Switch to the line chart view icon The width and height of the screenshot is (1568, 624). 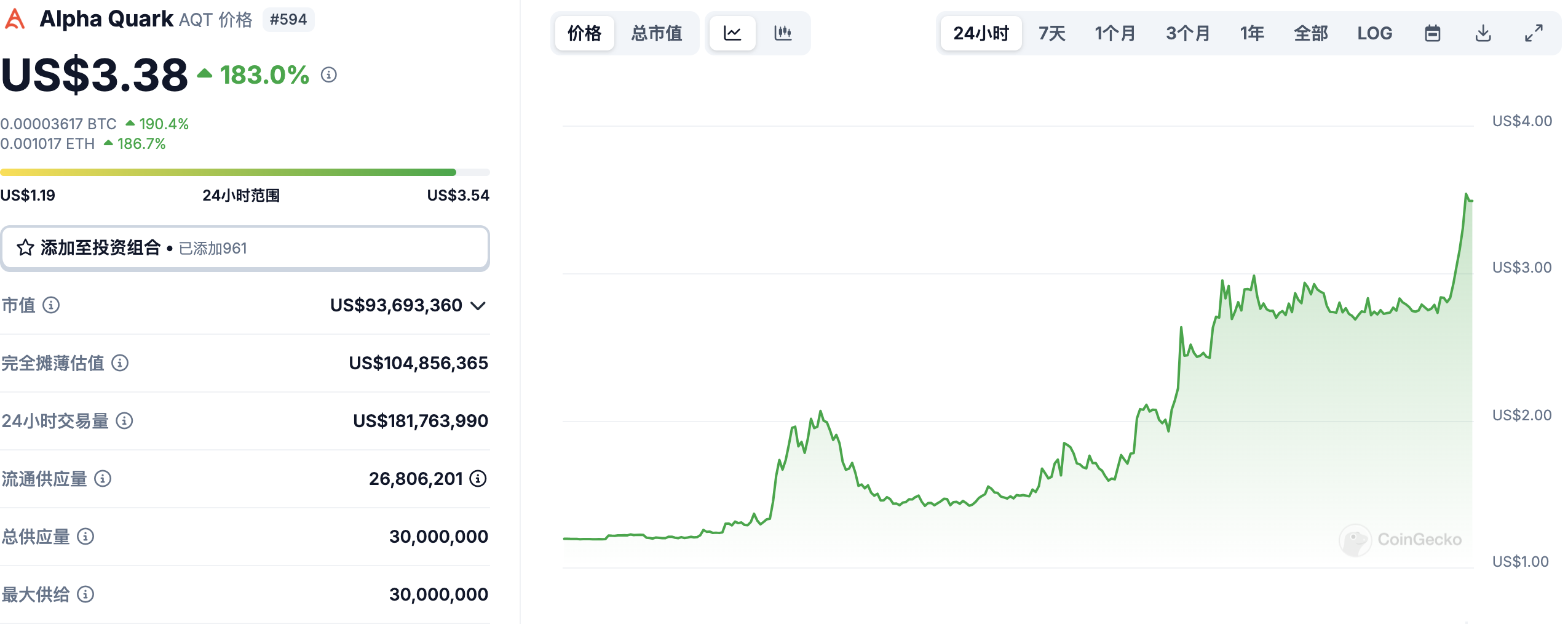(x=732, y=33)
